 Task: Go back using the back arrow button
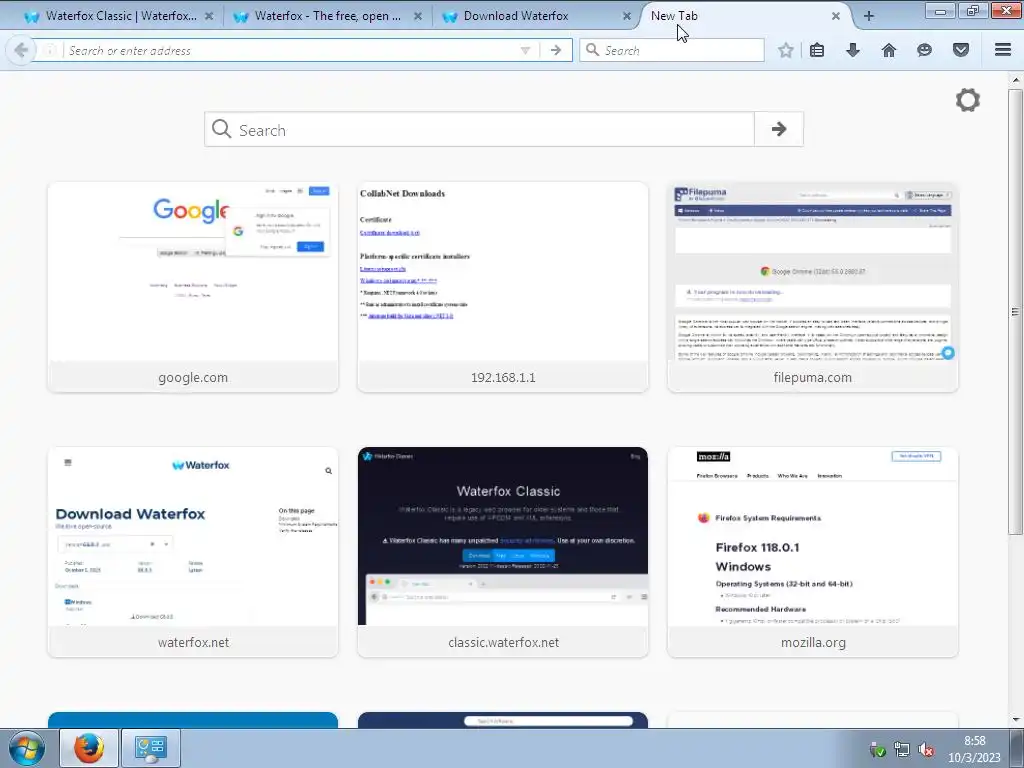tap(21, 50)
